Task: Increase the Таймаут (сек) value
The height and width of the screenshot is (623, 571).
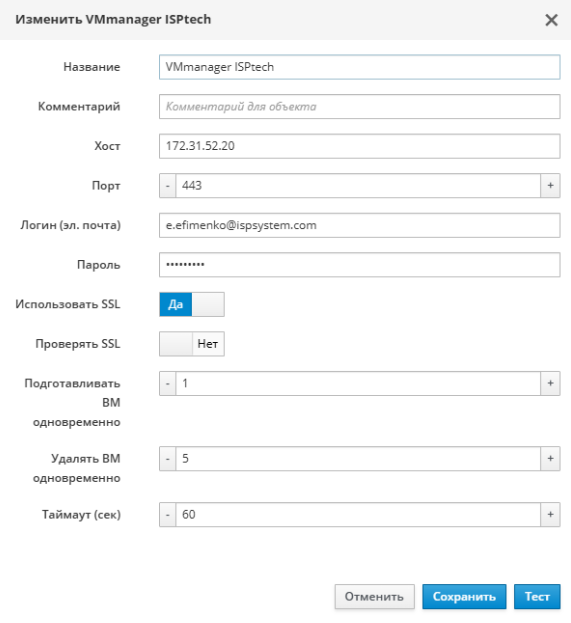Action: pos(550,515)
